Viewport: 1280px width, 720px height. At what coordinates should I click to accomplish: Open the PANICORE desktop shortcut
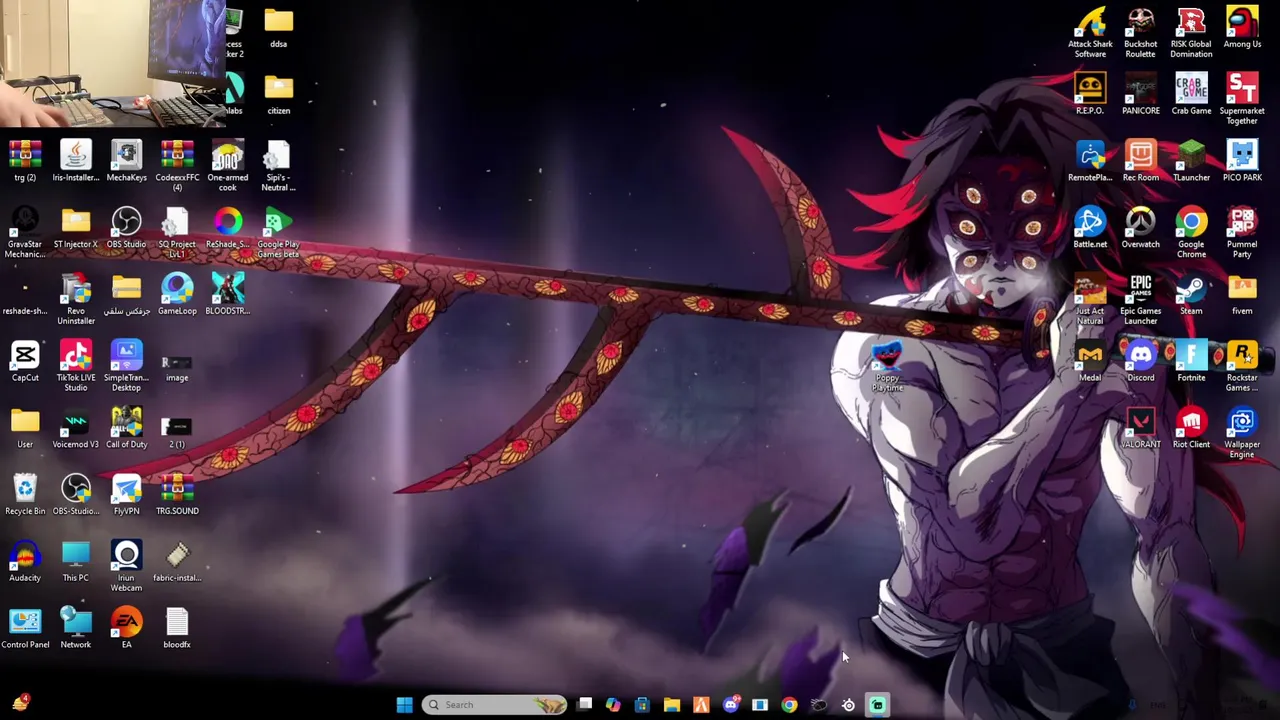(1141, 94)
